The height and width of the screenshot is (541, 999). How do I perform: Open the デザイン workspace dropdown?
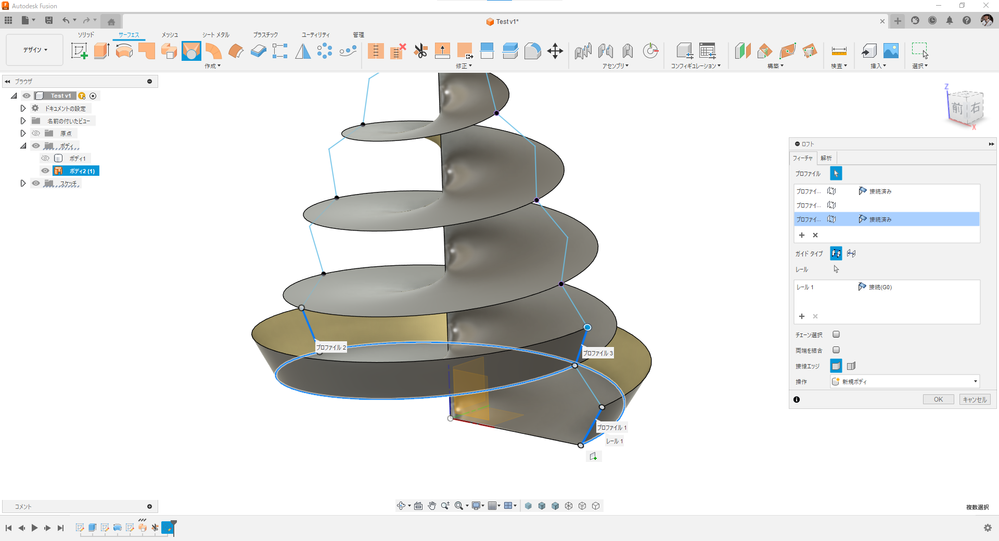(35, 50)
